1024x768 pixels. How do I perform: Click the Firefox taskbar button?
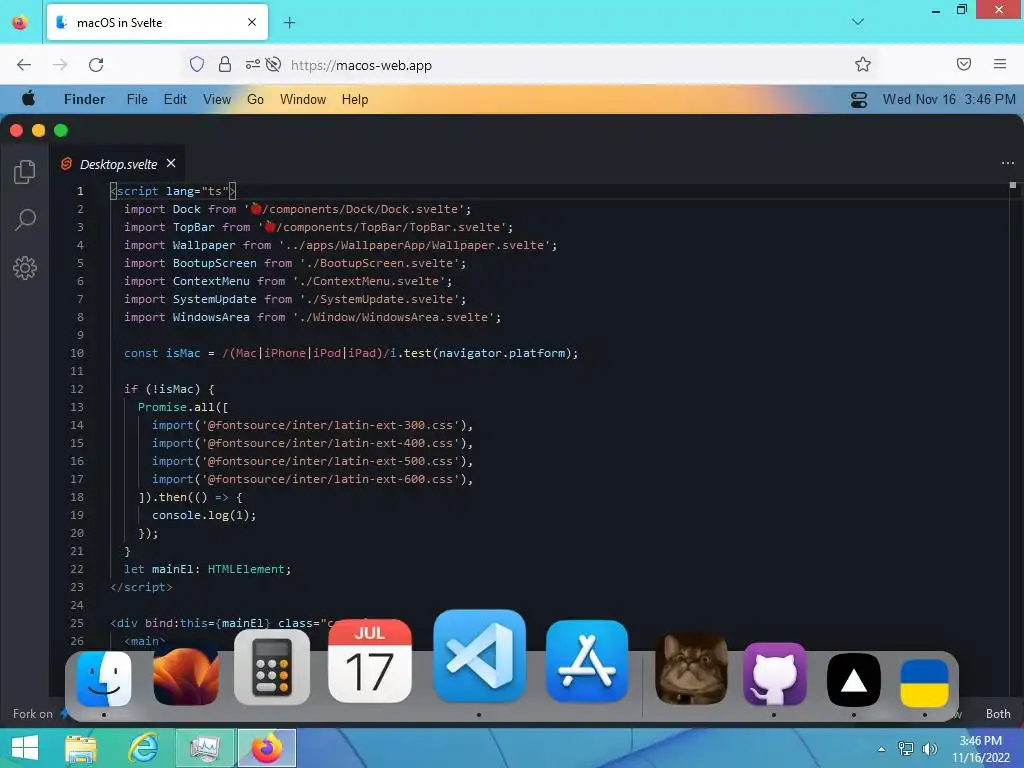pos(266,748)
